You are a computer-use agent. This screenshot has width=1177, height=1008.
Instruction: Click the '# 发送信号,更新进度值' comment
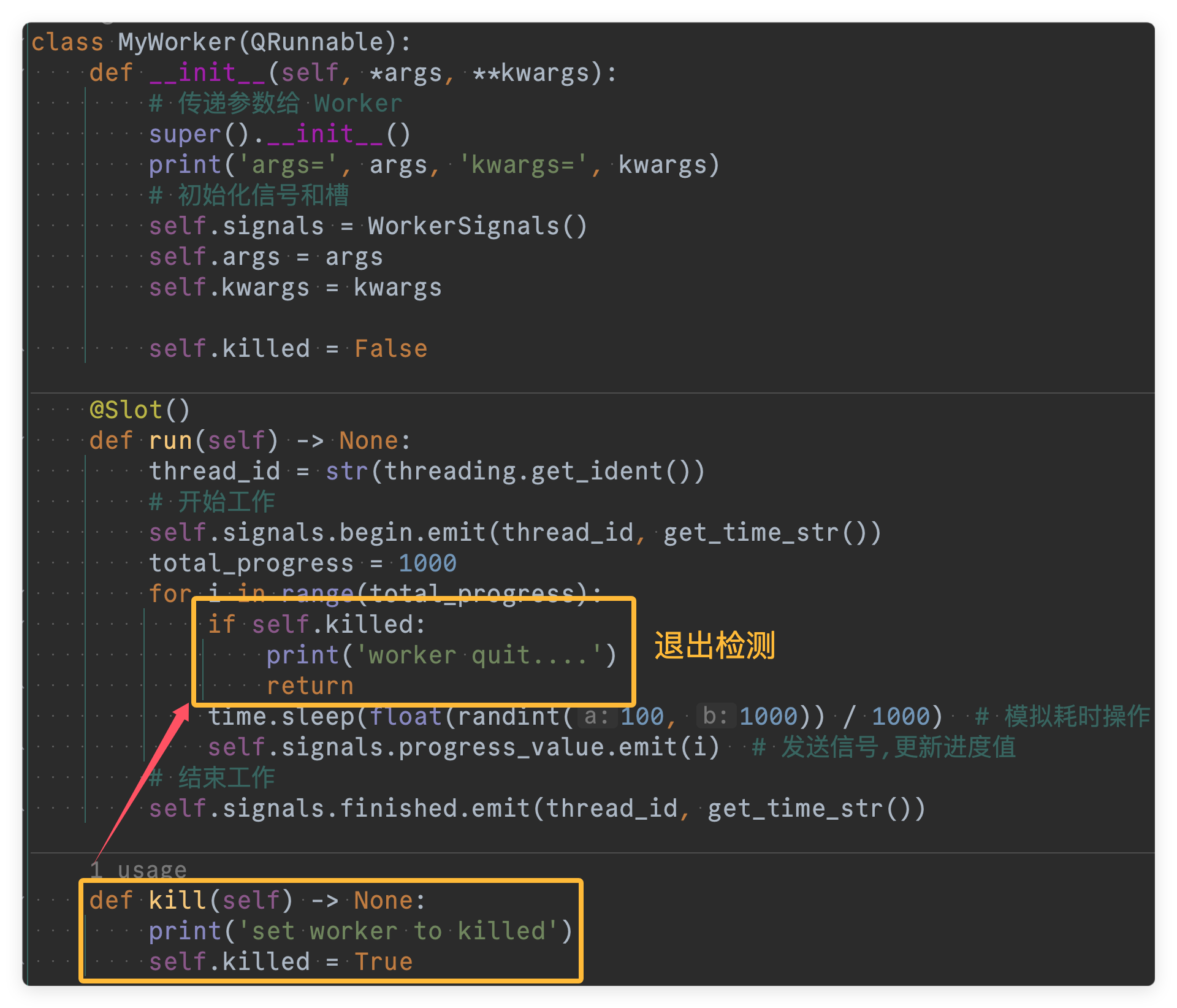tap(884, 747)
